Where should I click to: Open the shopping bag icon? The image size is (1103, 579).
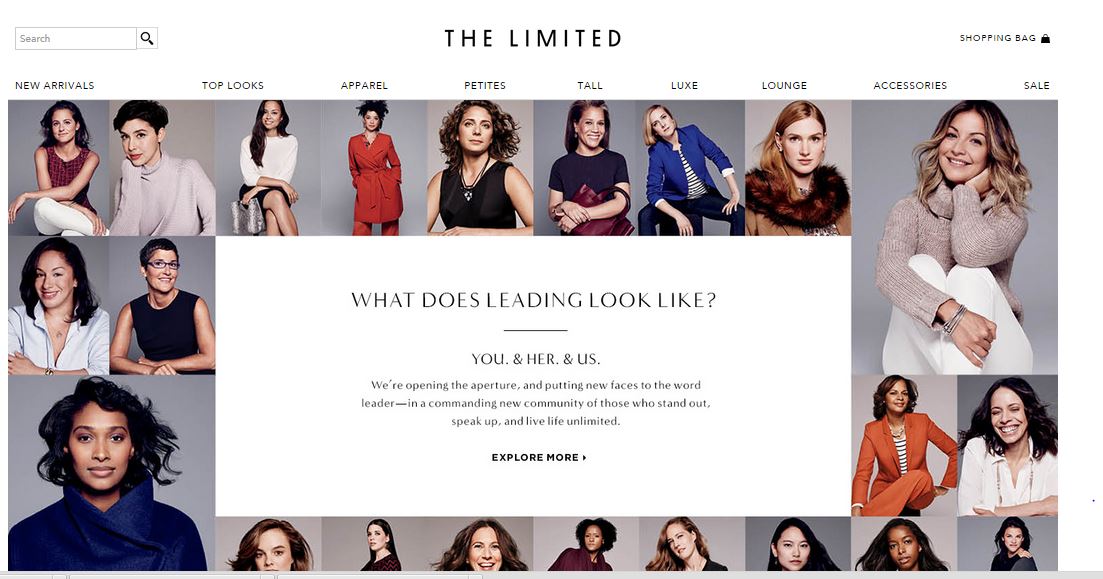(1045, 38)
